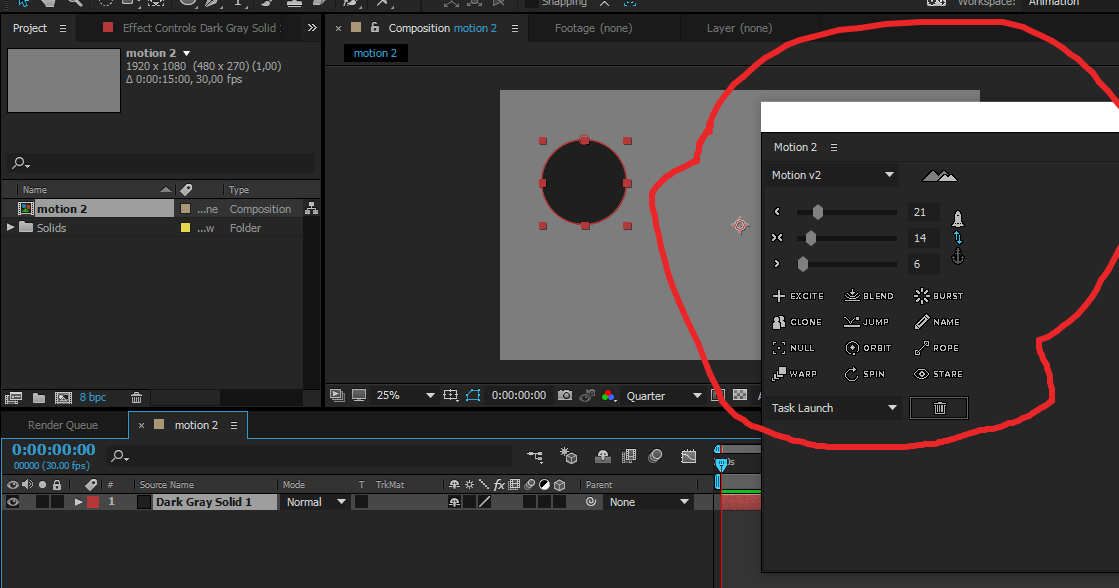Switch to the Render Queue tab

[63, 425]
